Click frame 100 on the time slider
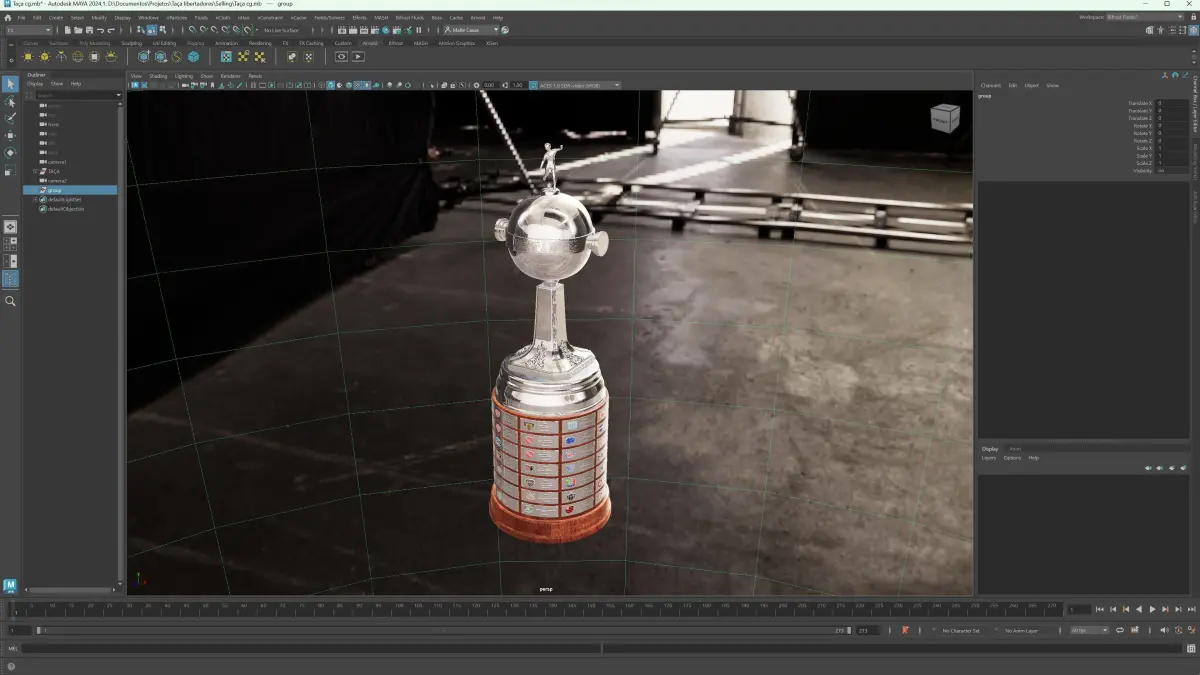 point(397,608)
